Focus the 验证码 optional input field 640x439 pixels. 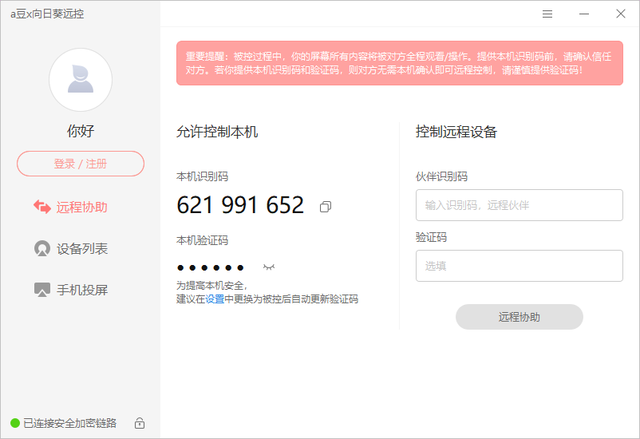click(x=519, y=266)
